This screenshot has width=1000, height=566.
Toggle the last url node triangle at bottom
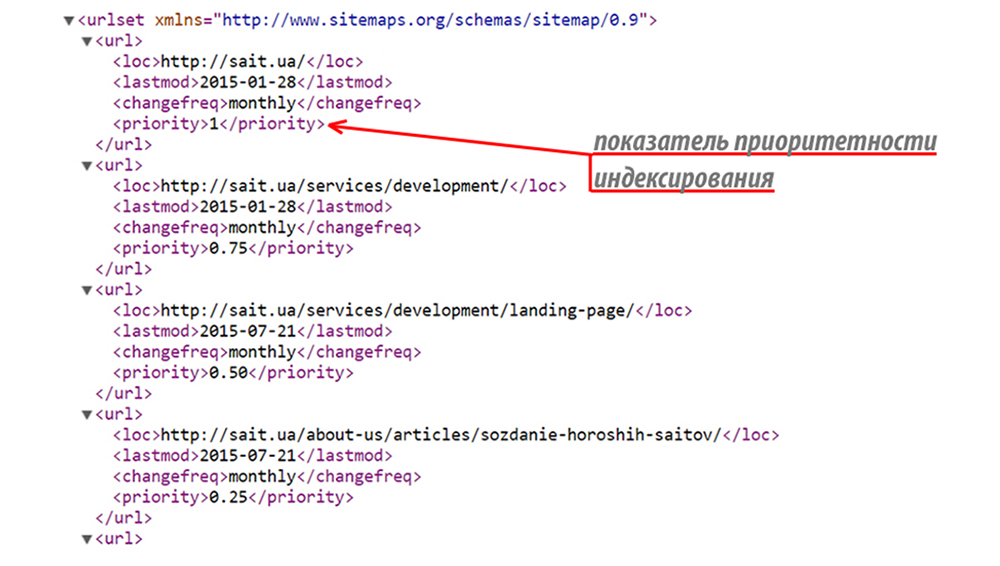tap(86, 539)
